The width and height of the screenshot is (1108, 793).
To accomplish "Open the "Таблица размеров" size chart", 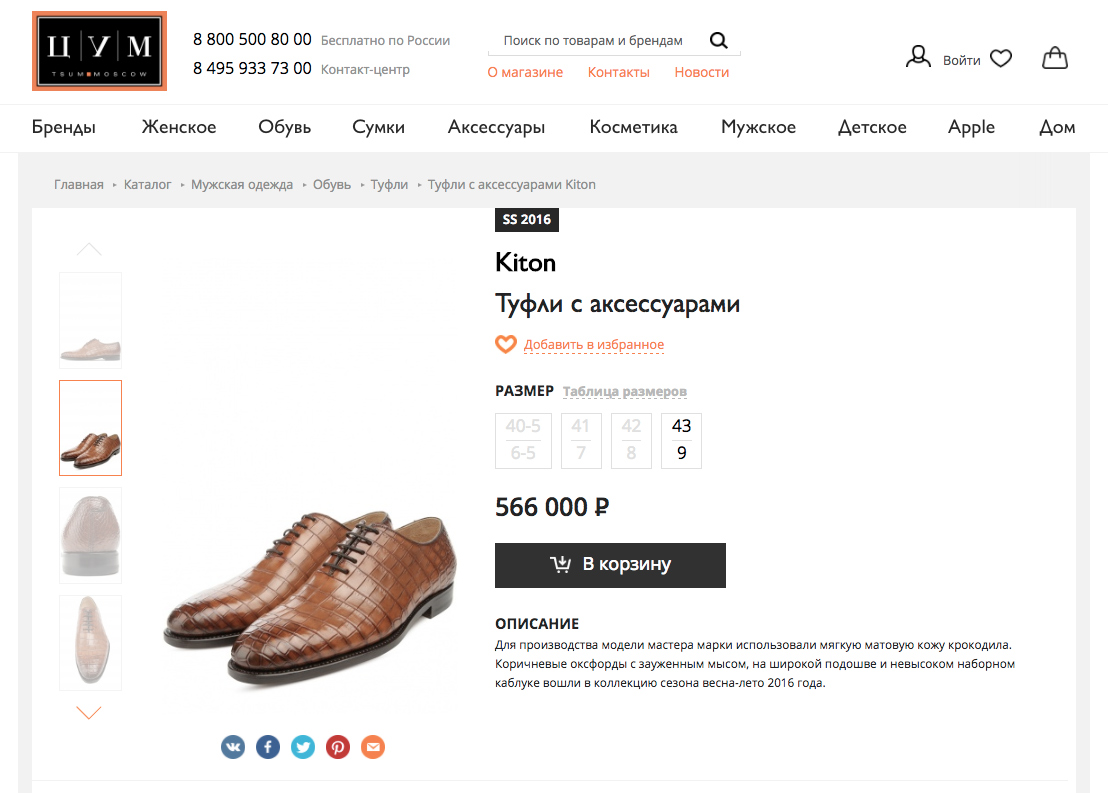I will pyautogui.click(x=625, y=391).
